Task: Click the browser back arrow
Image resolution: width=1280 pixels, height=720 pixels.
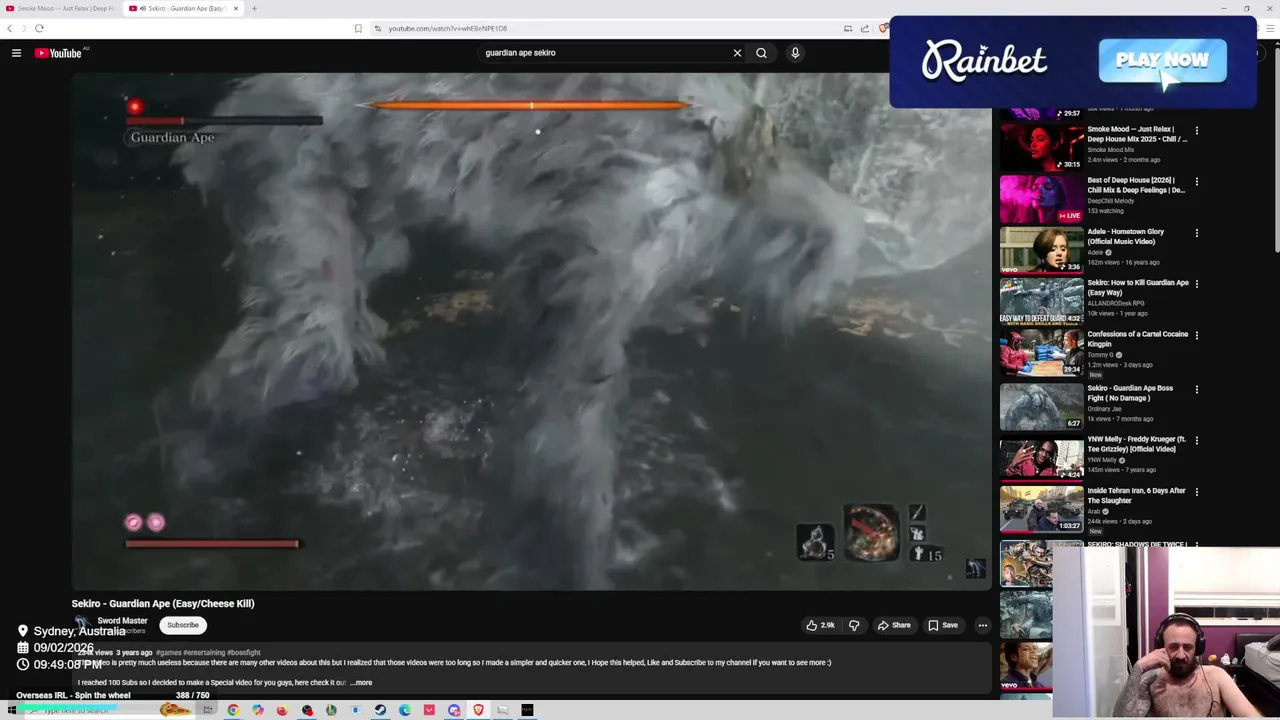Action: [10, 28]
